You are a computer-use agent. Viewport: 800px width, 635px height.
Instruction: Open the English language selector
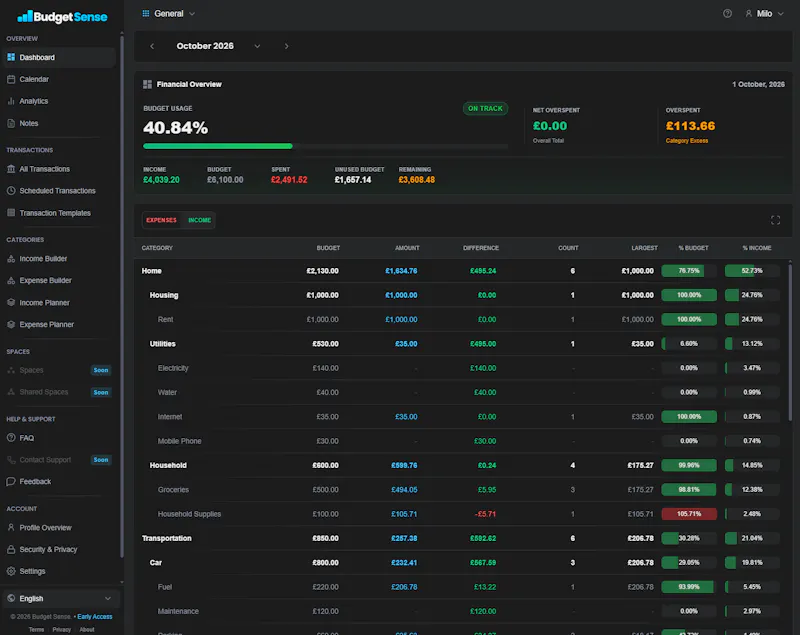coord(61,598)
